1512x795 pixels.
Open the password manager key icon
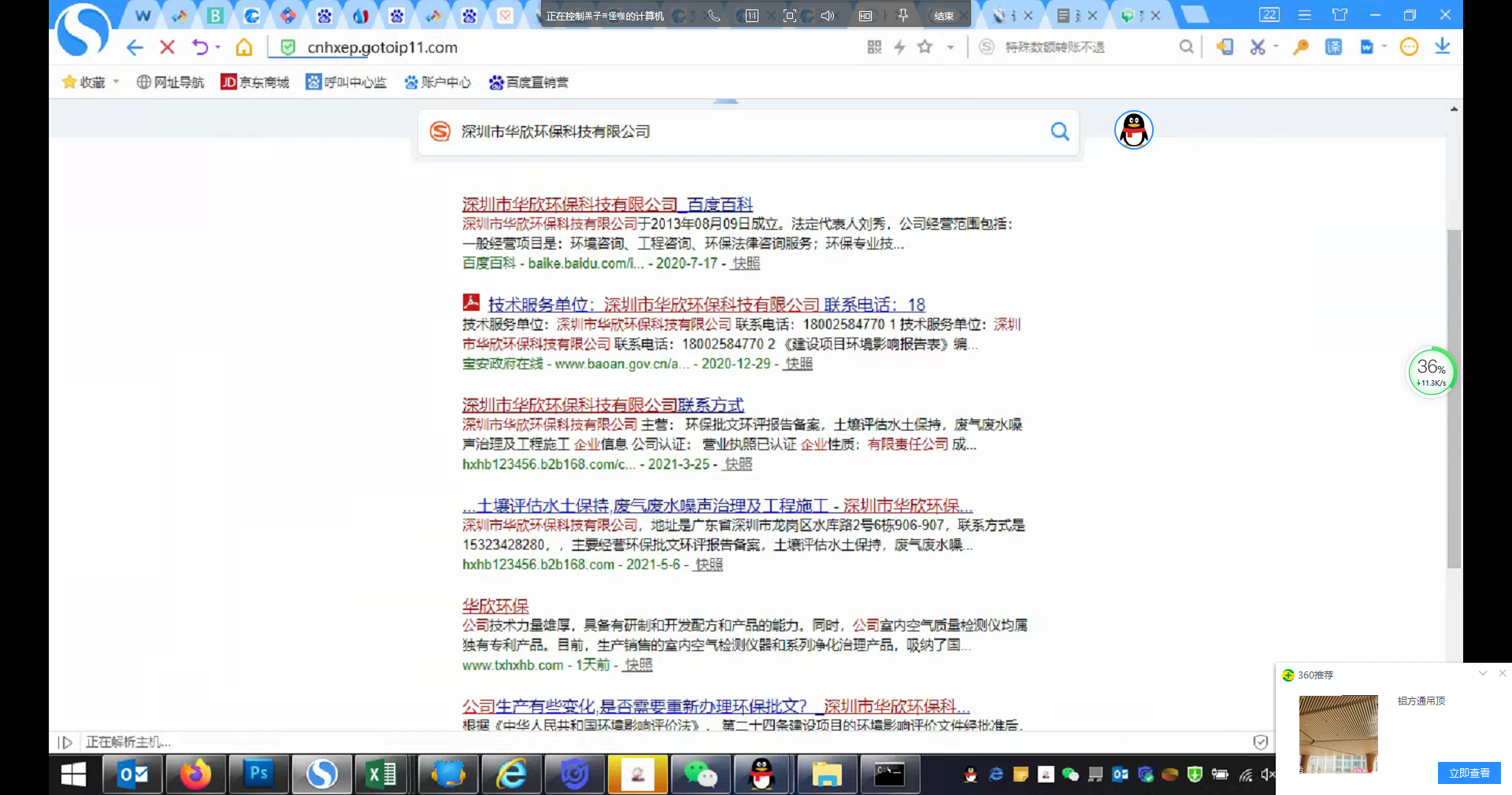point(1300,46)
